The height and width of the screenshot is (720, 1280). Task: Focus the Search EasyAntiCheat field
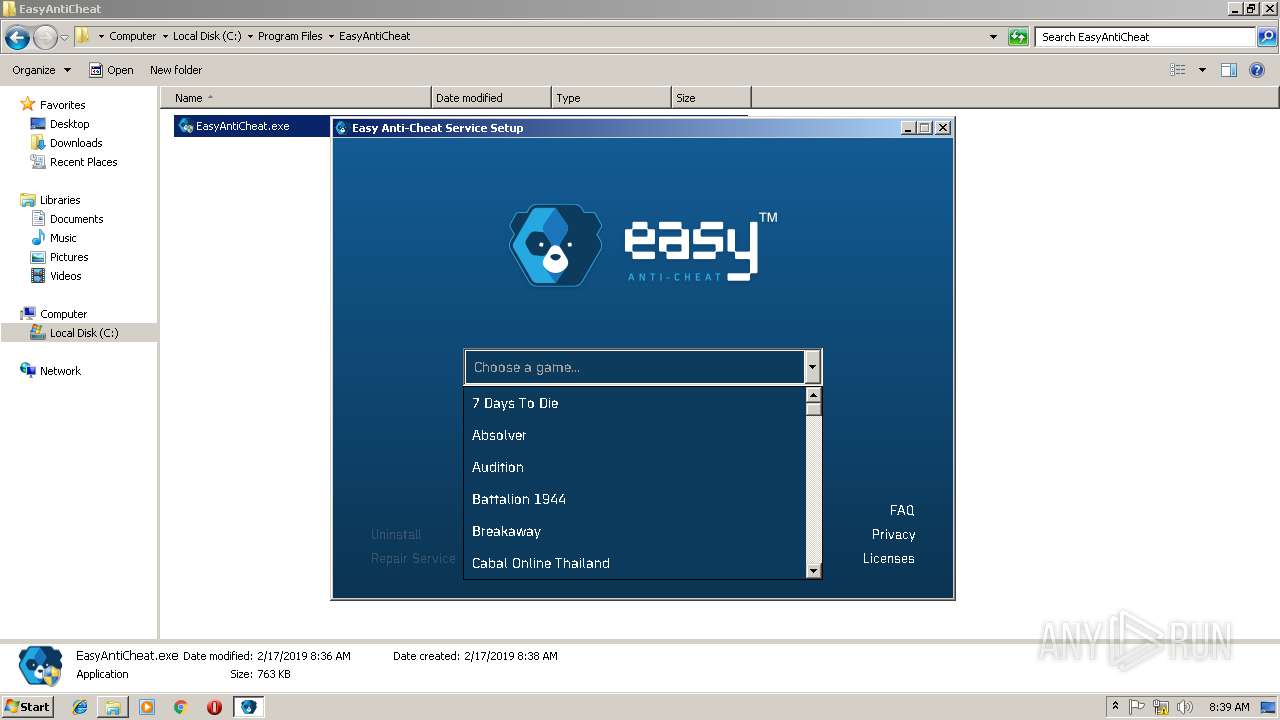(1146, 37)
